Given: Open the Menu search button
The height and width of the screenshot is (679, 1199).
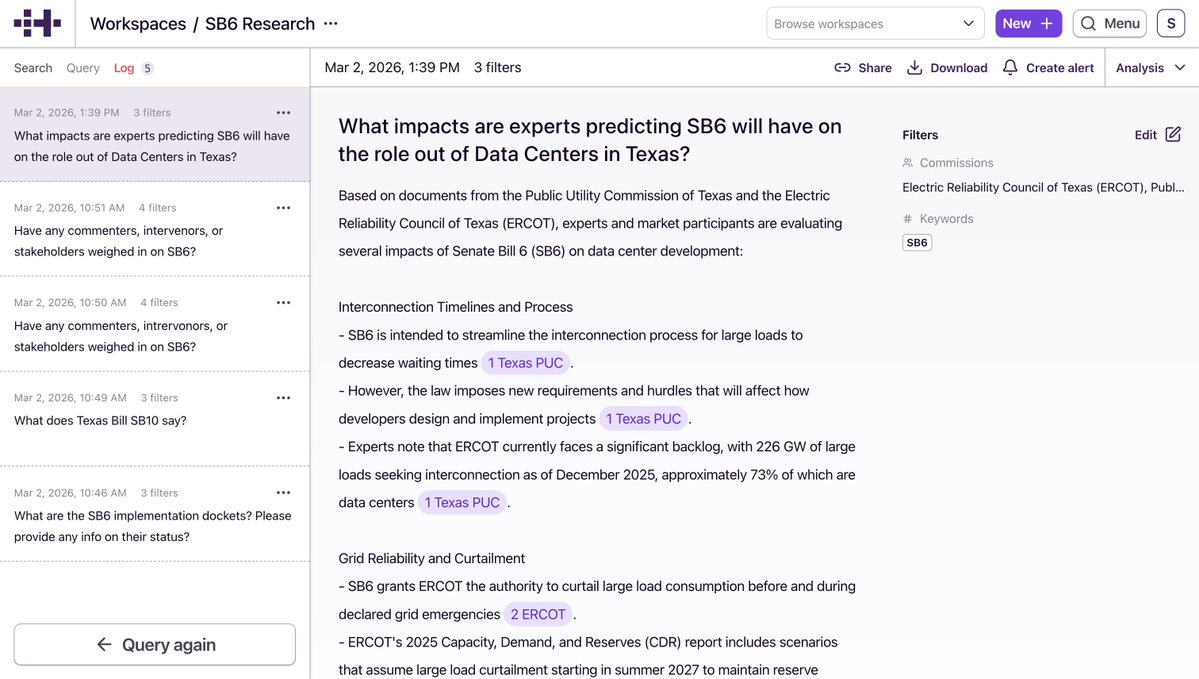Looking at the screenshot, I should pos(1110,24).
